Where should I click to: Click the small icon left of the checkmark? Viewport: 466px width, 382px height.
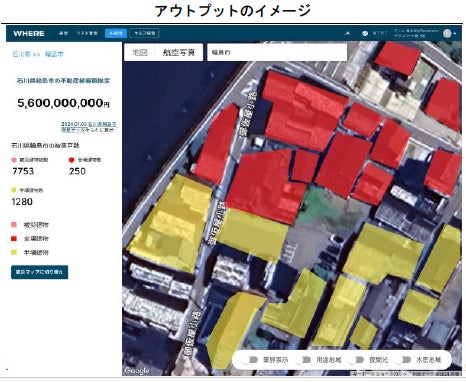[x=347, y=33]
